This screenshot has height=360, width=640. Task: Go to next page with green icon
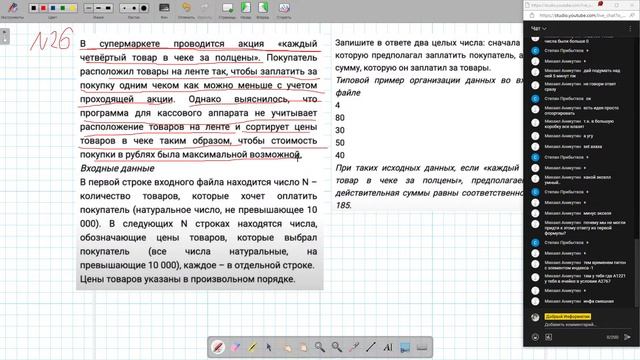(263, 8)
